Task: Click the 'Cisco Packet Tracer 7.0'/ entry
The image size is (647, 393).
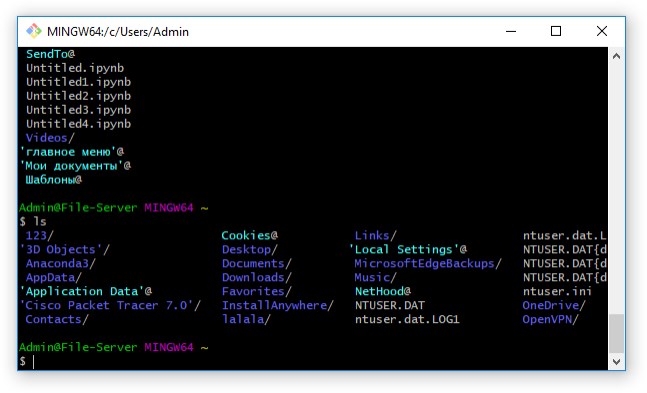Action: (x=110, y=305)
